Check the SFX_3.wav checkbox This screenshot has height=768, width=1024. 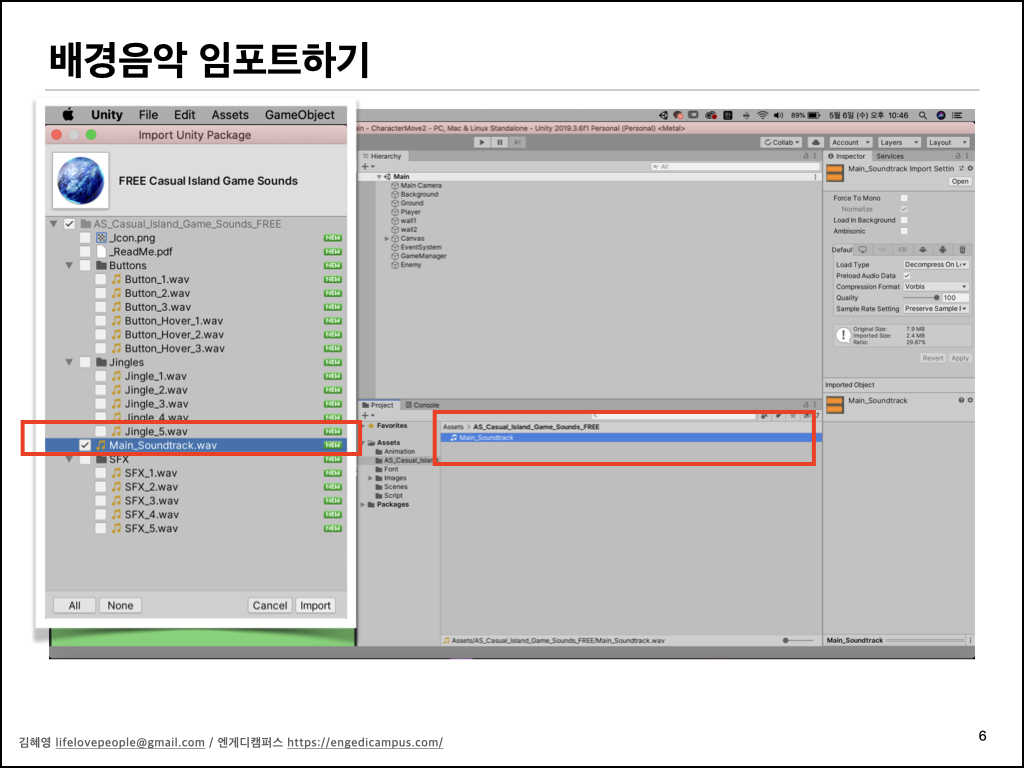pyautogui.click(x=101, y=500)
